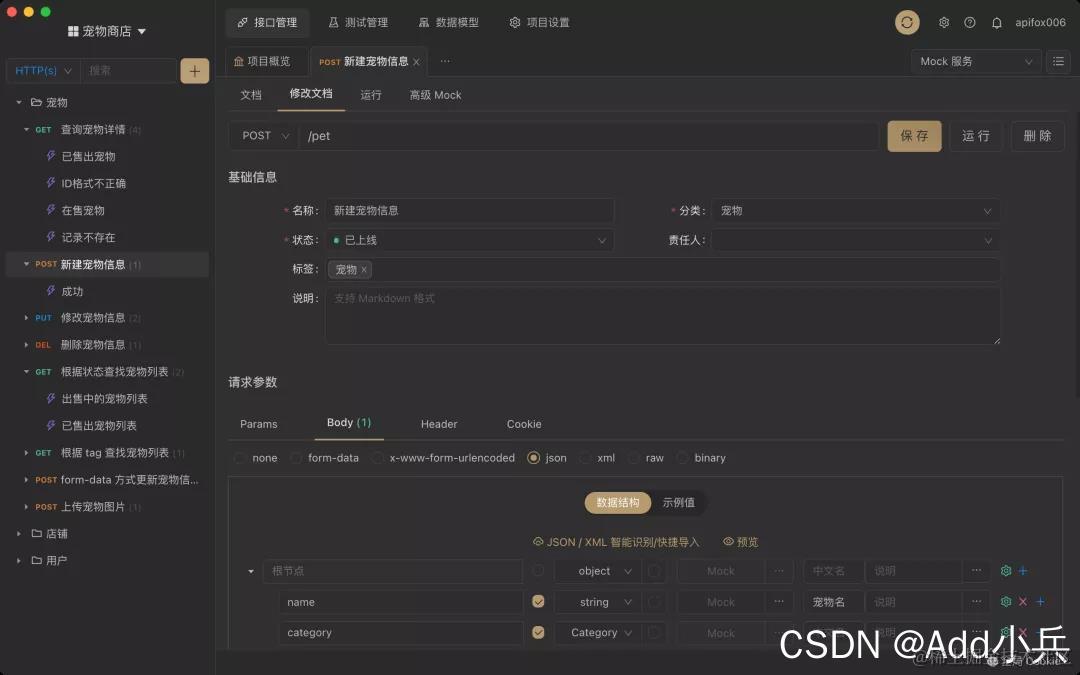This screenshot has width=1080, height=675.
Task: Click the 预览 link above the data structure
Action: coord(741,541)
